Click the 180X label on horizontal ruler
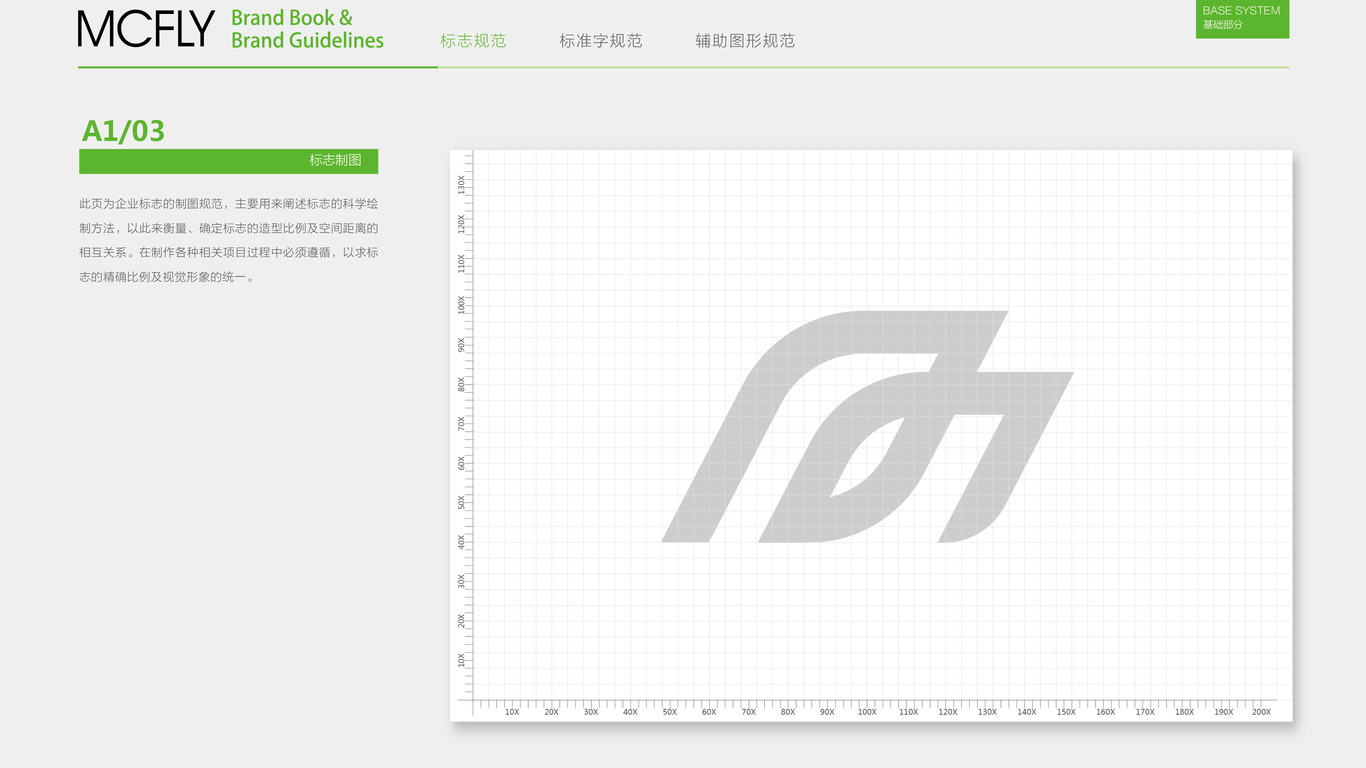The height and width of the screenshot is (768, 1366). pos(1184,712)
